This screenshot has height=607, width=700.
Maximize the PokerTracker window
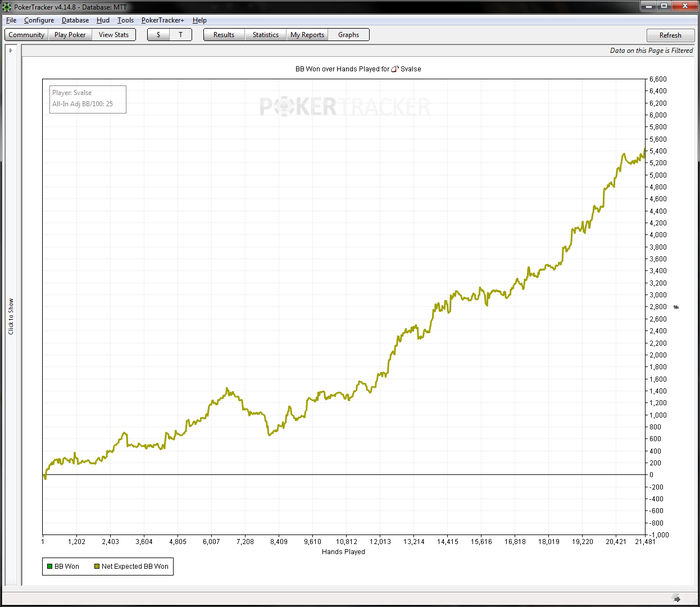pyautogui.click(x=664, y=6)
